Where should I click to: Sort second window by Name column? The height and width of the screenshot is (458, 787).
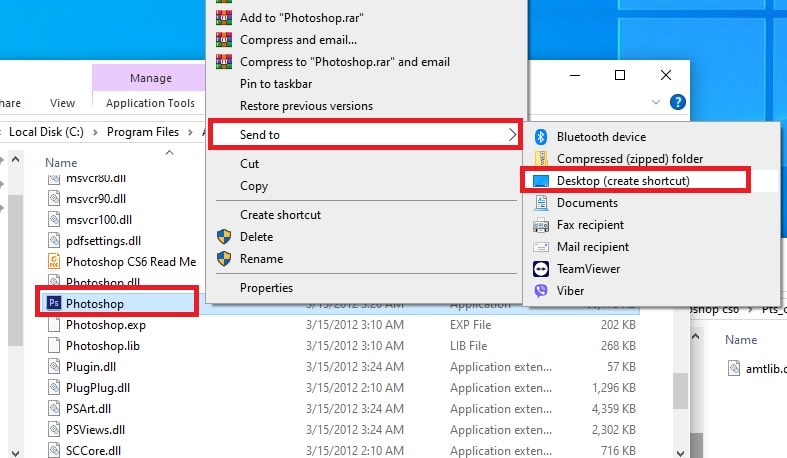741,340
